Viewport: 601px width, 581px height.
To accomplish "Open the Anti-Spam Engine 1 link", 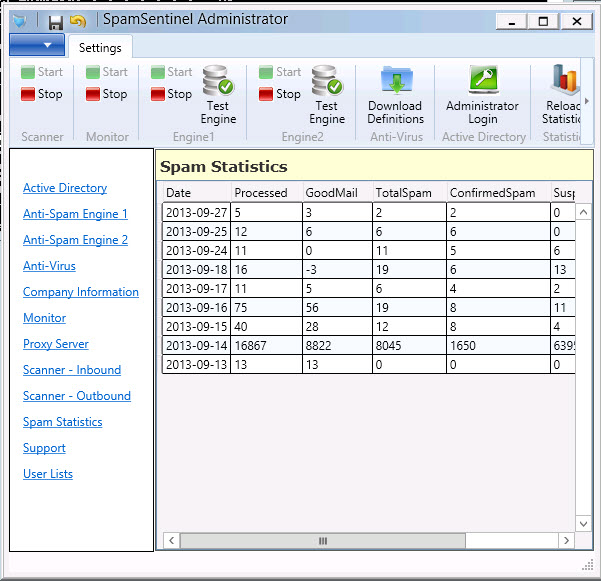I will click(75, 214).
